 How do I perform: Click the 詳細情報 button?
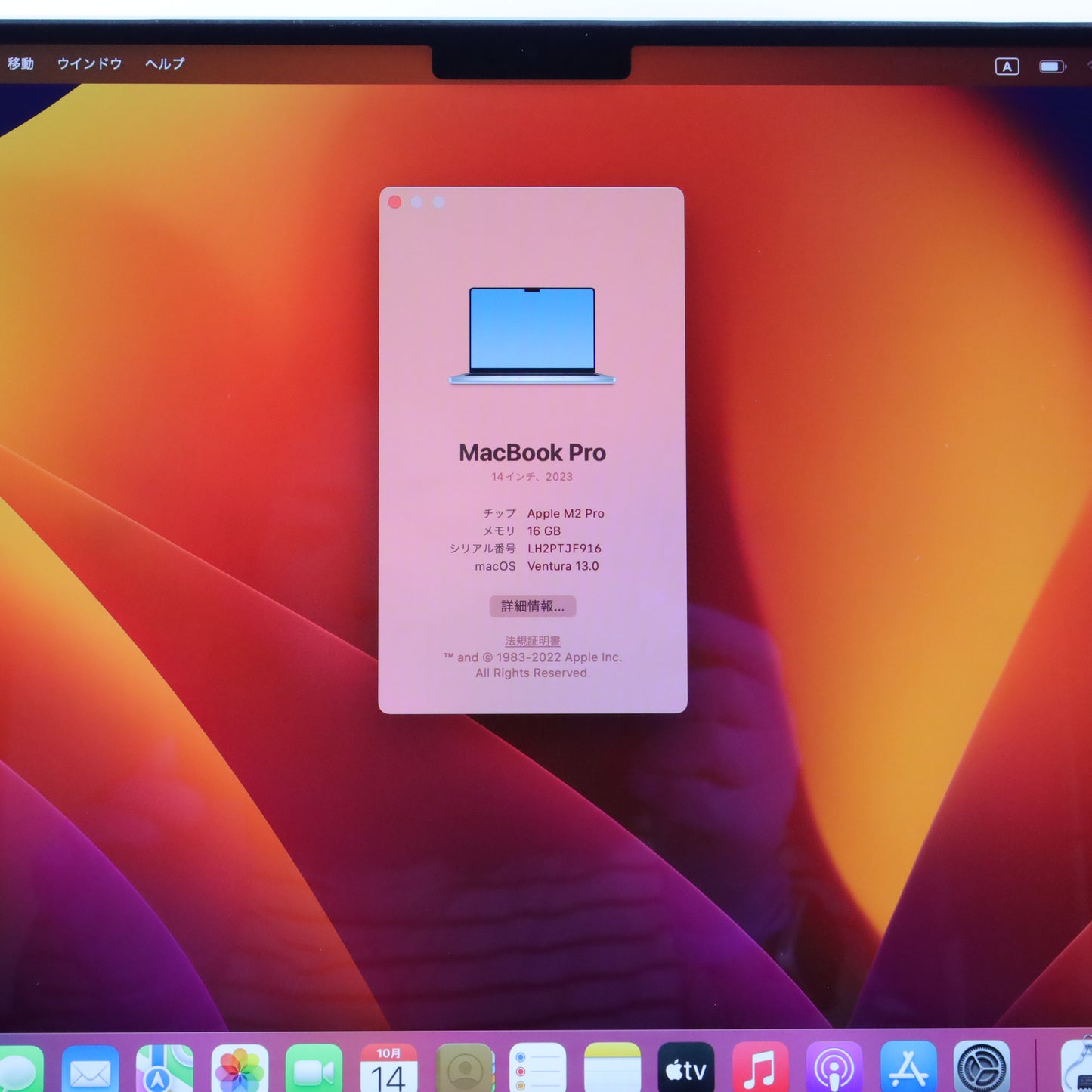point(531,607)
